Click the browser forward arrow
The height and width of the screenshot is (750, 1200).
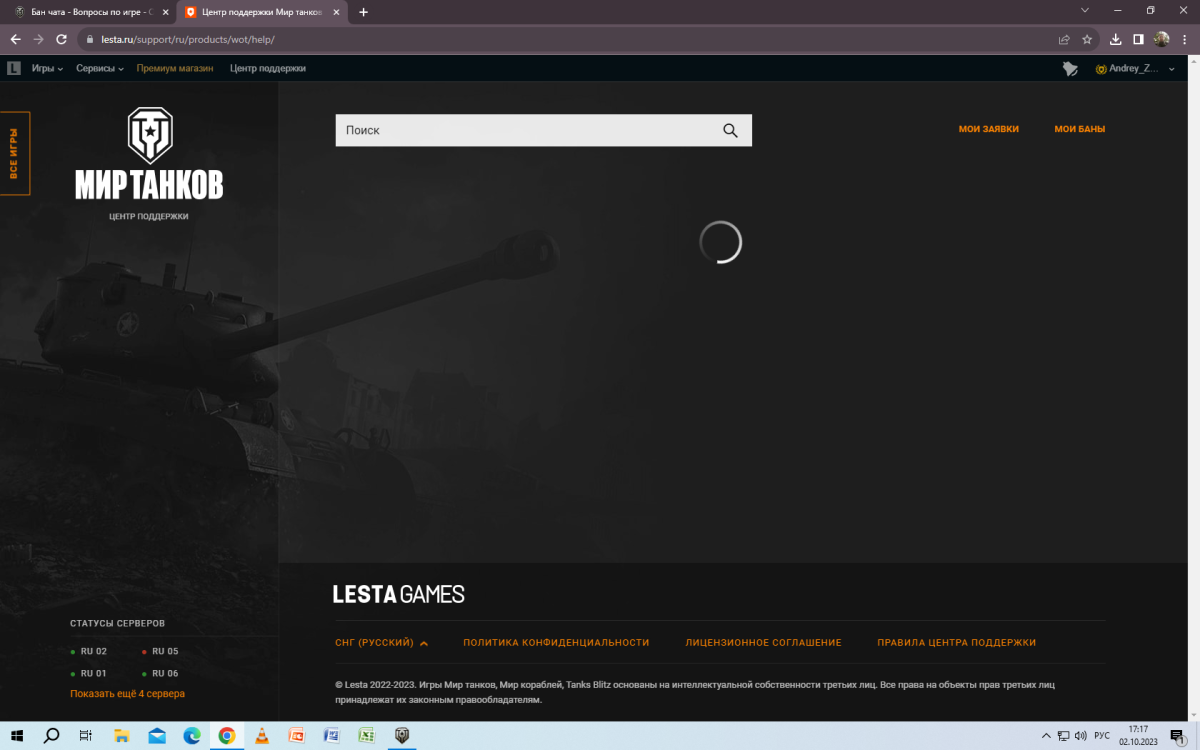point(38,40)
